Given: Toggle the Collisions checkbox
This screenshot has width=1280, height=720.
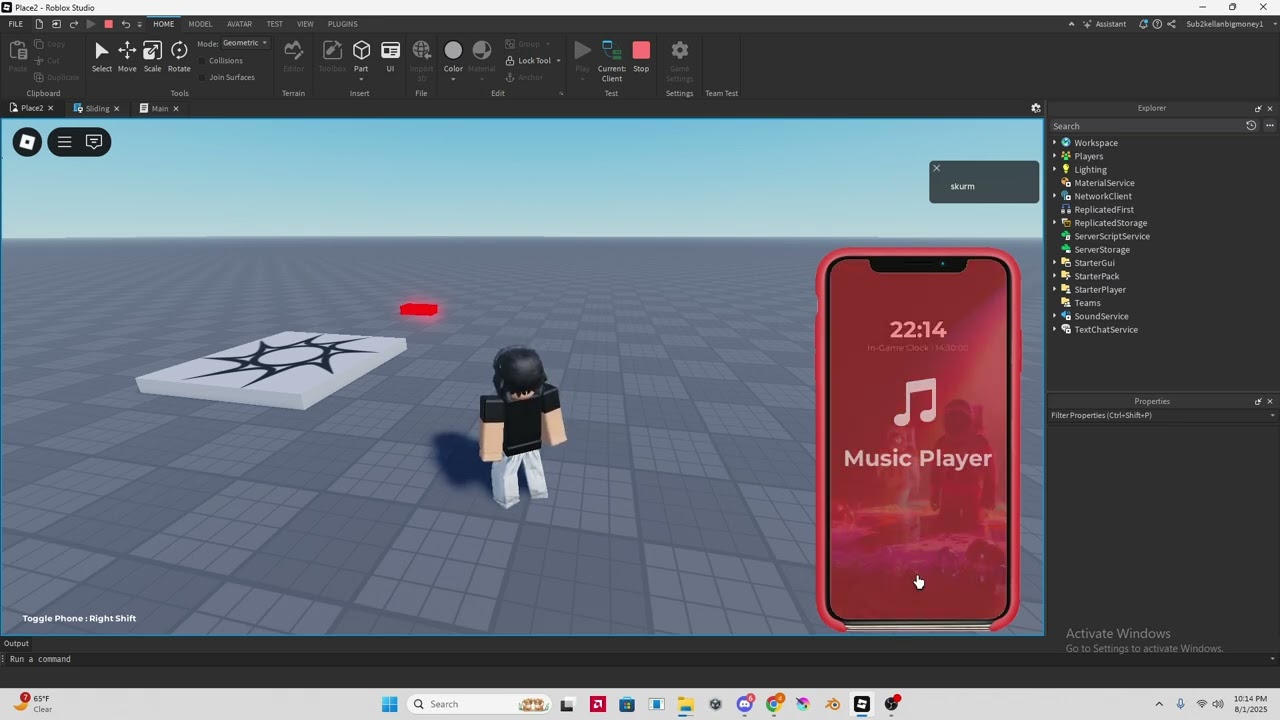Looking at the screenshot, I should point(202,60).
